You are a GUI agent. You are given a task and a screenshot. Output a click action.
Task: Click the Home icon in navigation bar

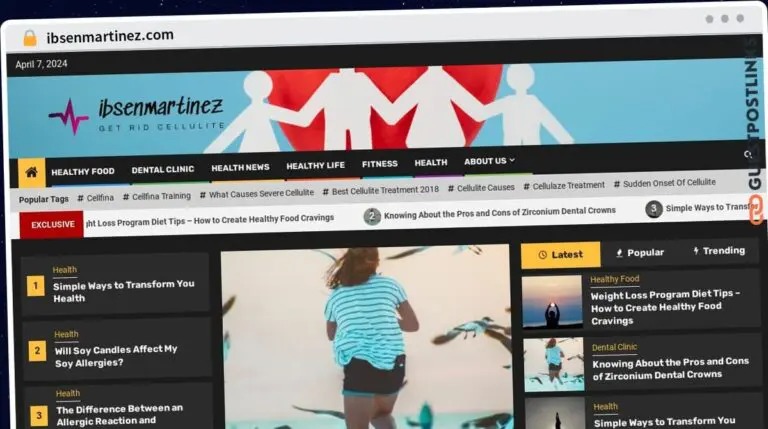32,172
